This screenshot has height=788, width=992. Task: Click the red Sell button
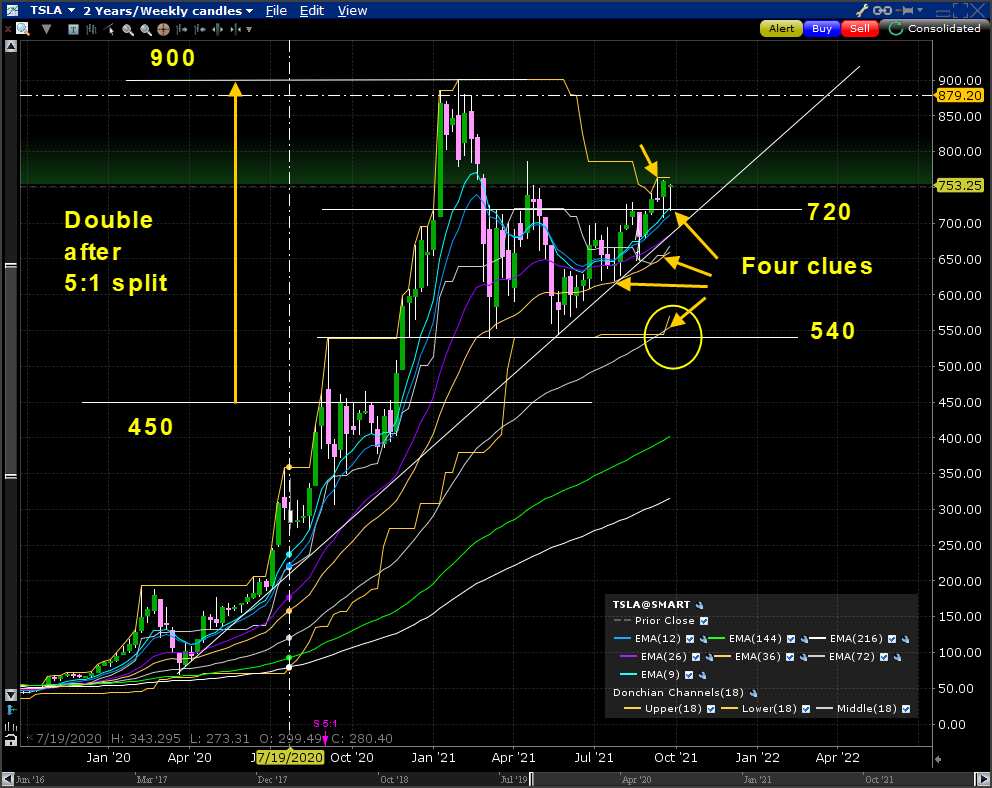pyautogui.click(x=860, y=28)
